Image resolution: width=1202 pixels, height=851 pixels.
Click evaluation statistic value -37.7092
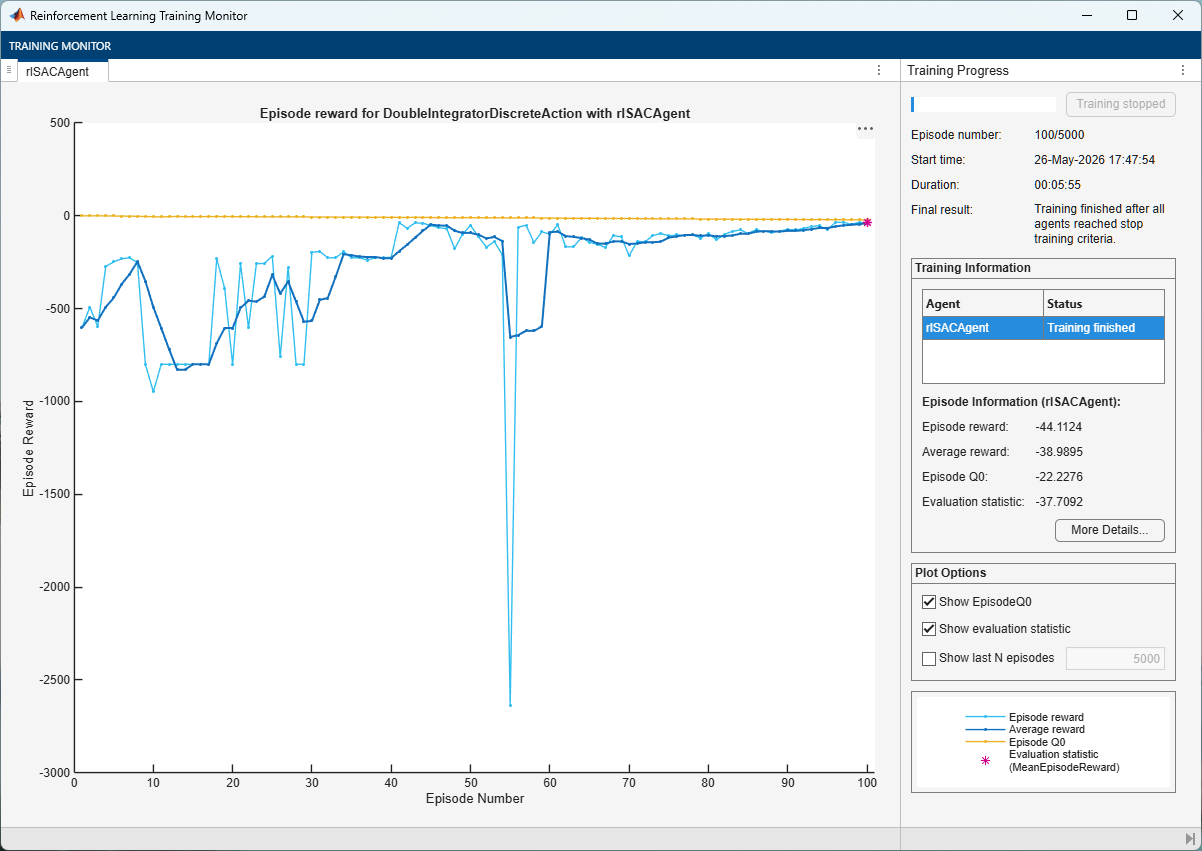[x=1058, y=502]
